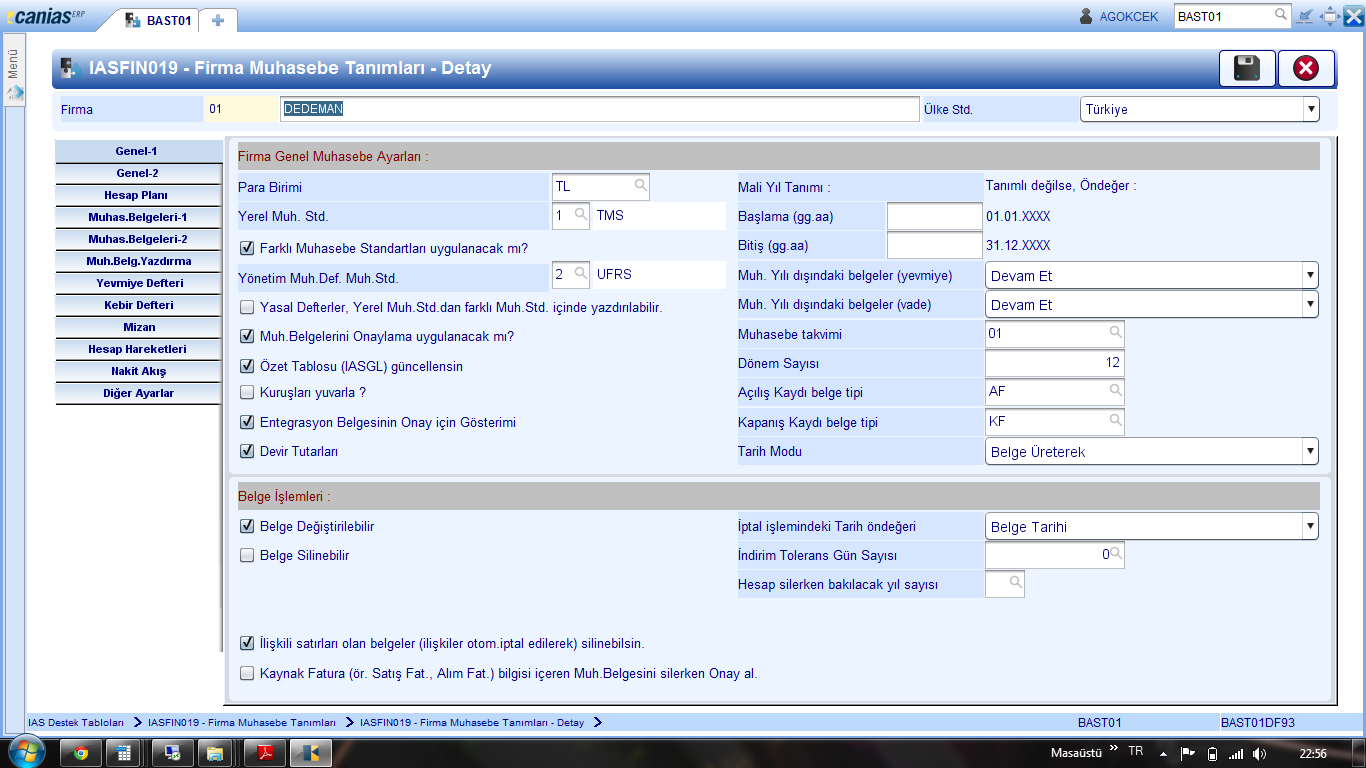
Task: Enable Kaynak Fatura silerken Onay al checkbox
Action: click(247, 673)
